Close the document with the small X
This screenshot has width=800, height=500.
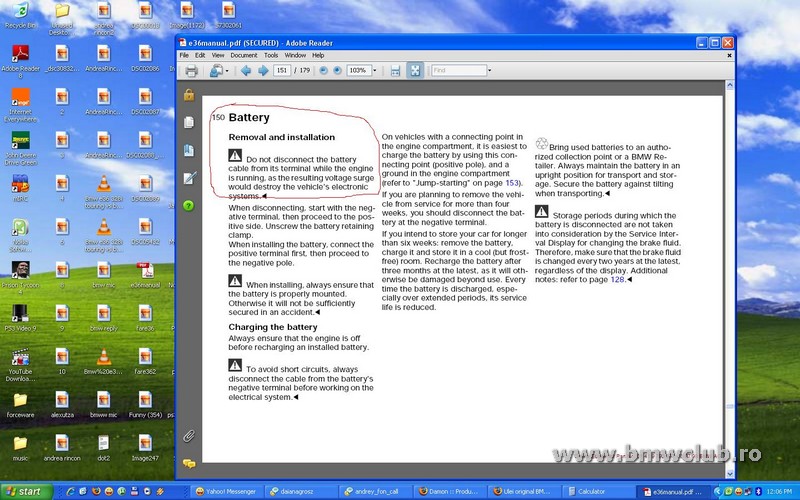point(729,55)
